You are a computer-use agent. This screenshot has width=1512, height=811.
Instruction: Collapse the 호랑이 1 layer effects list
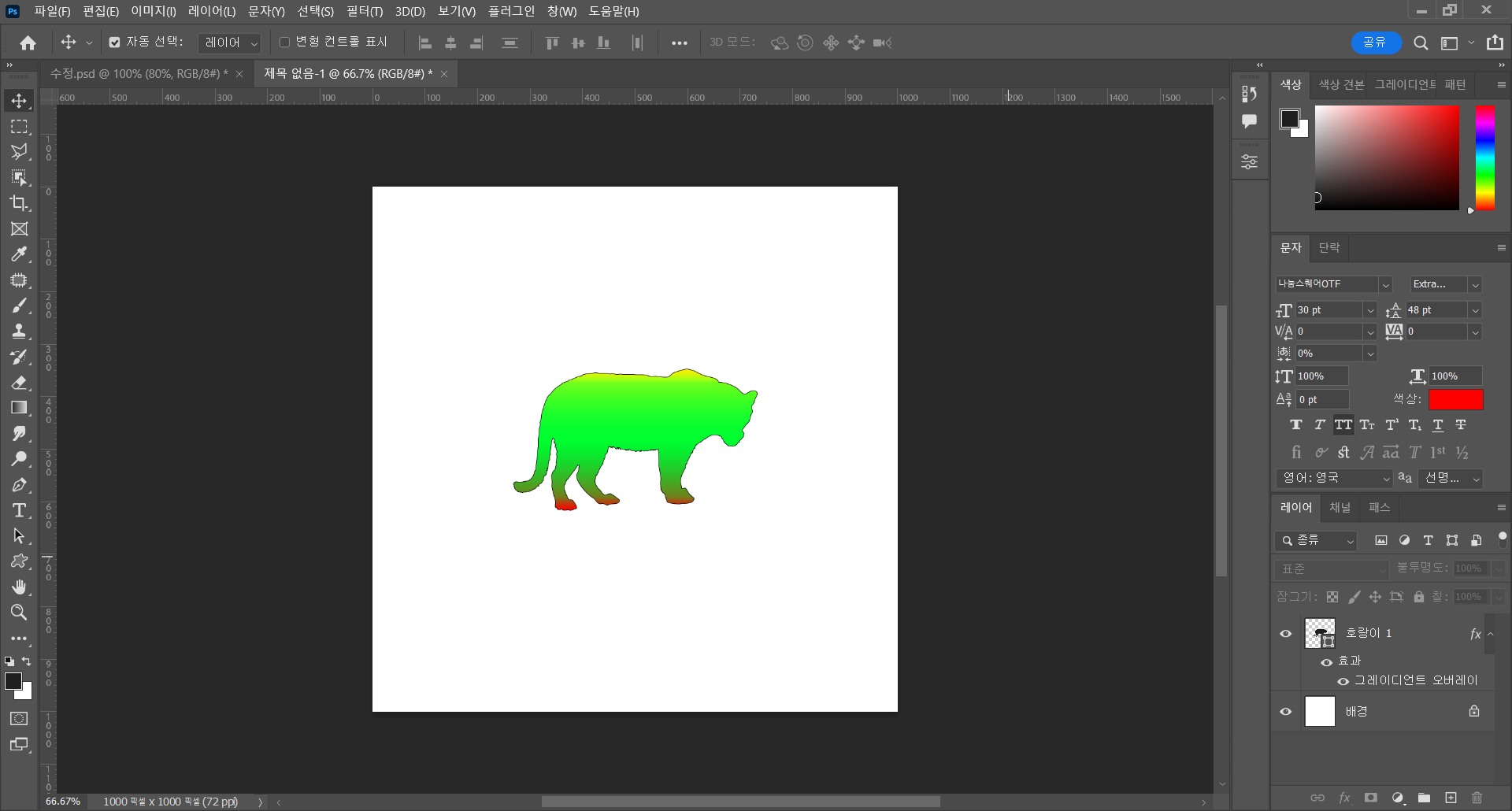coord(1490,634)
